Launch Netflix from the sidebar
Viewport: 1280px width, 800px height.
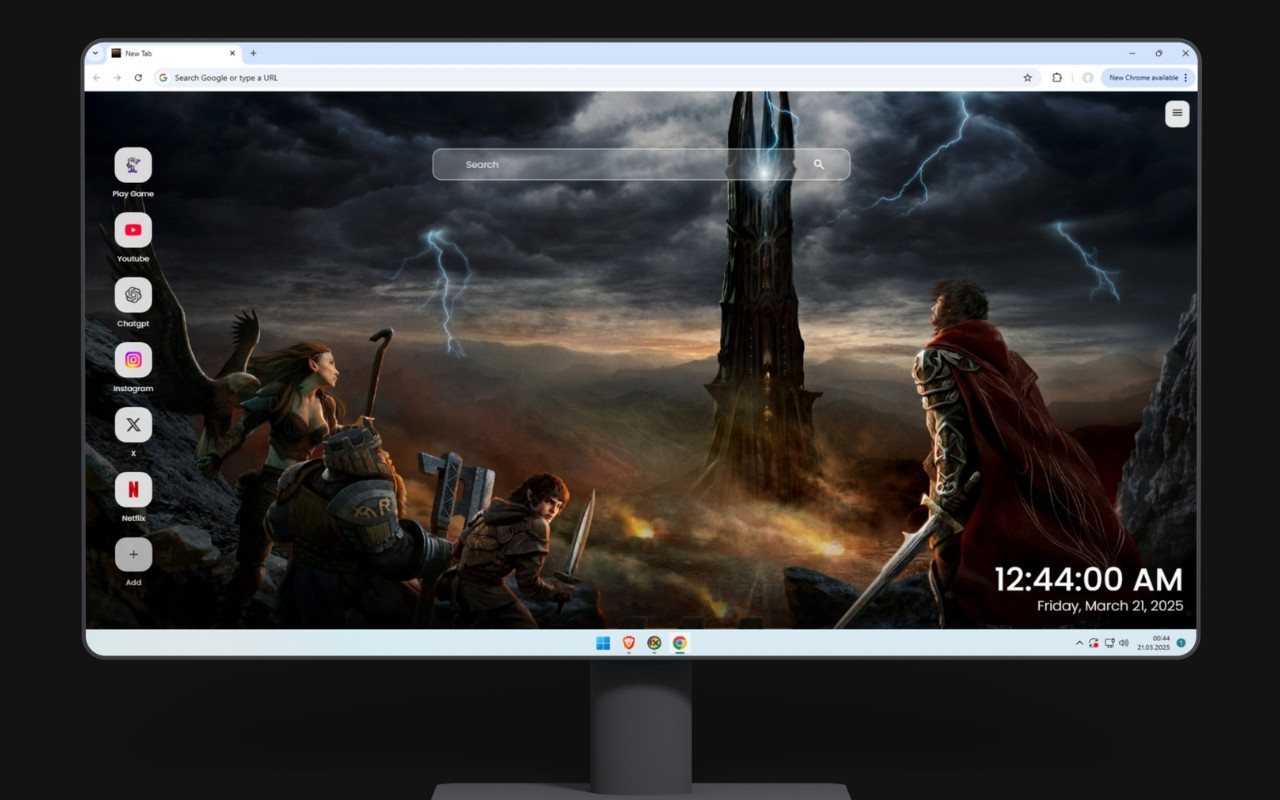[x=133, y=489]
